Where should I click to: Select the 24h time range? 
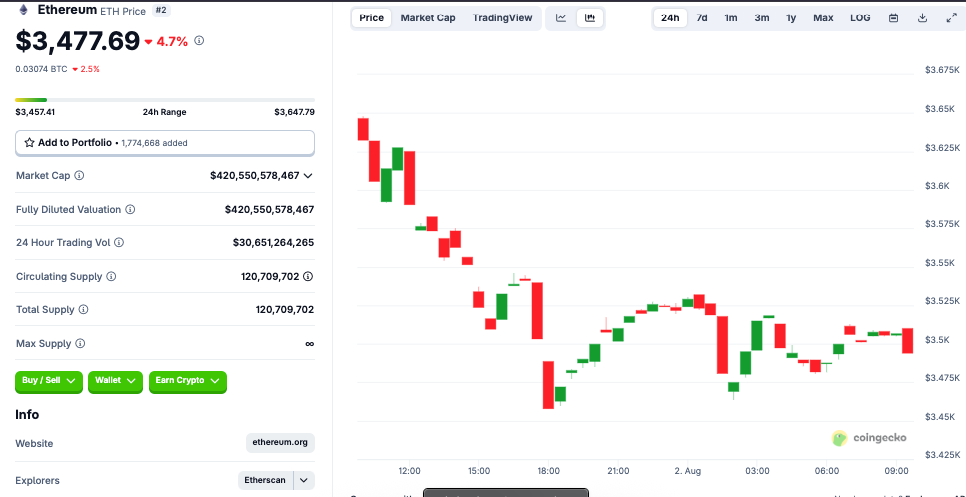point(670,18)
